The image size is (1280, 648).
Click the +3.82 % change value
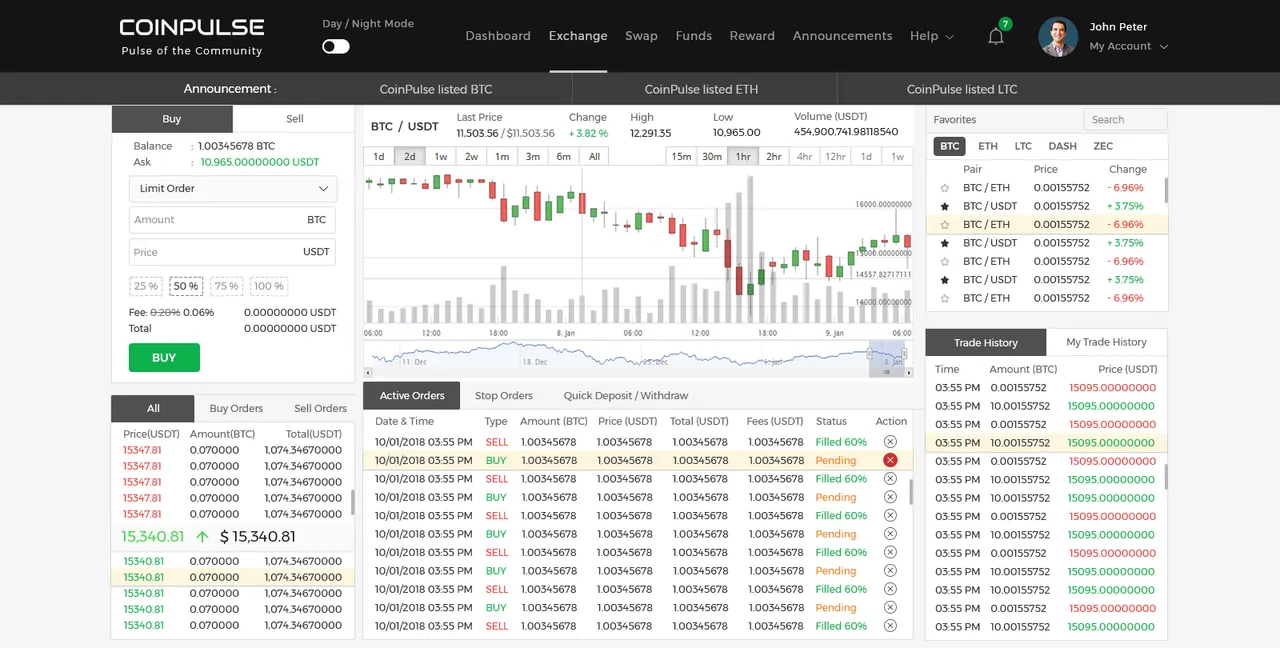pyautogui.click(x=589, y=133)
